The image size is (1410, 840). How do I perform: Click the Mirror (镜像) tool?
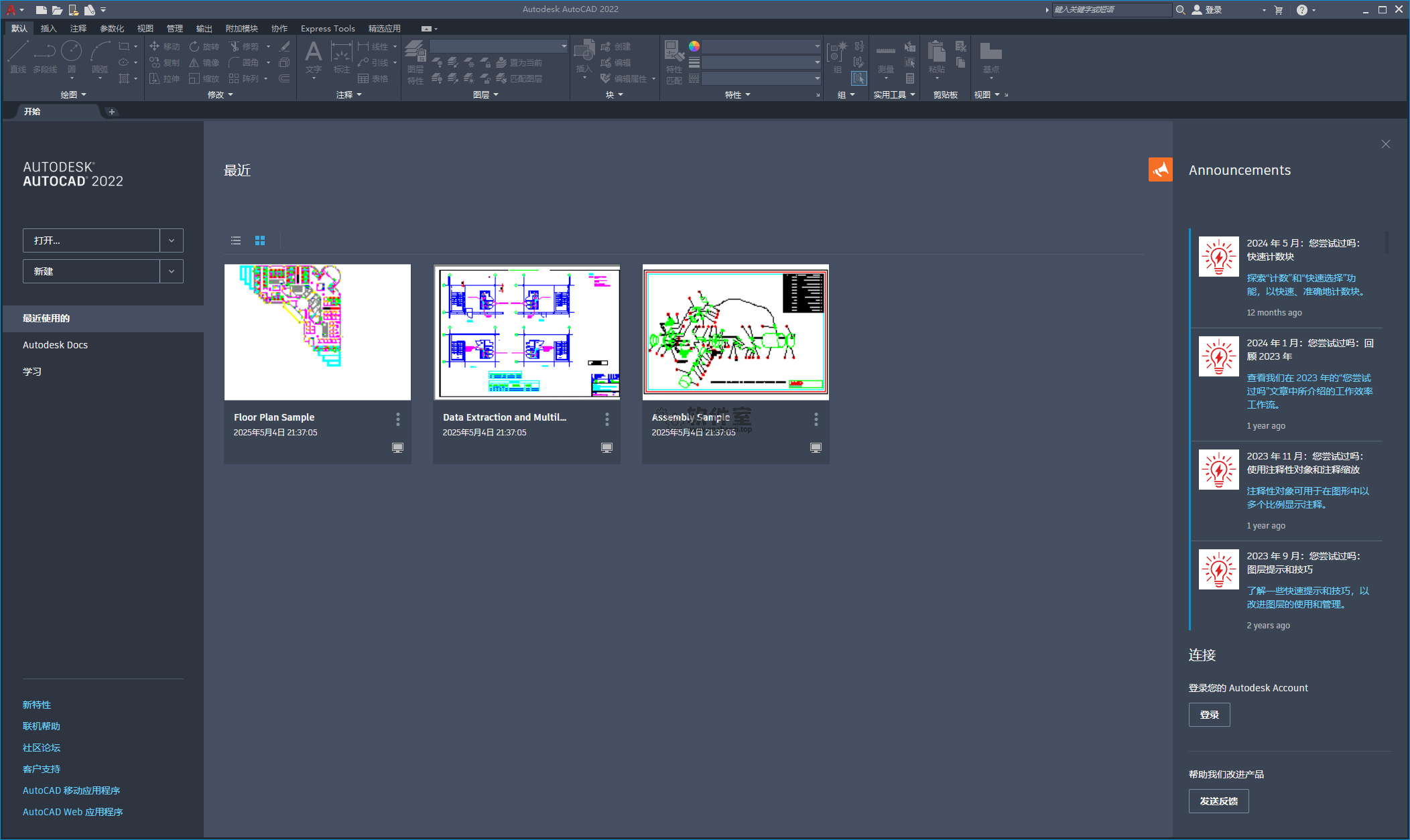tap(204, 62)
